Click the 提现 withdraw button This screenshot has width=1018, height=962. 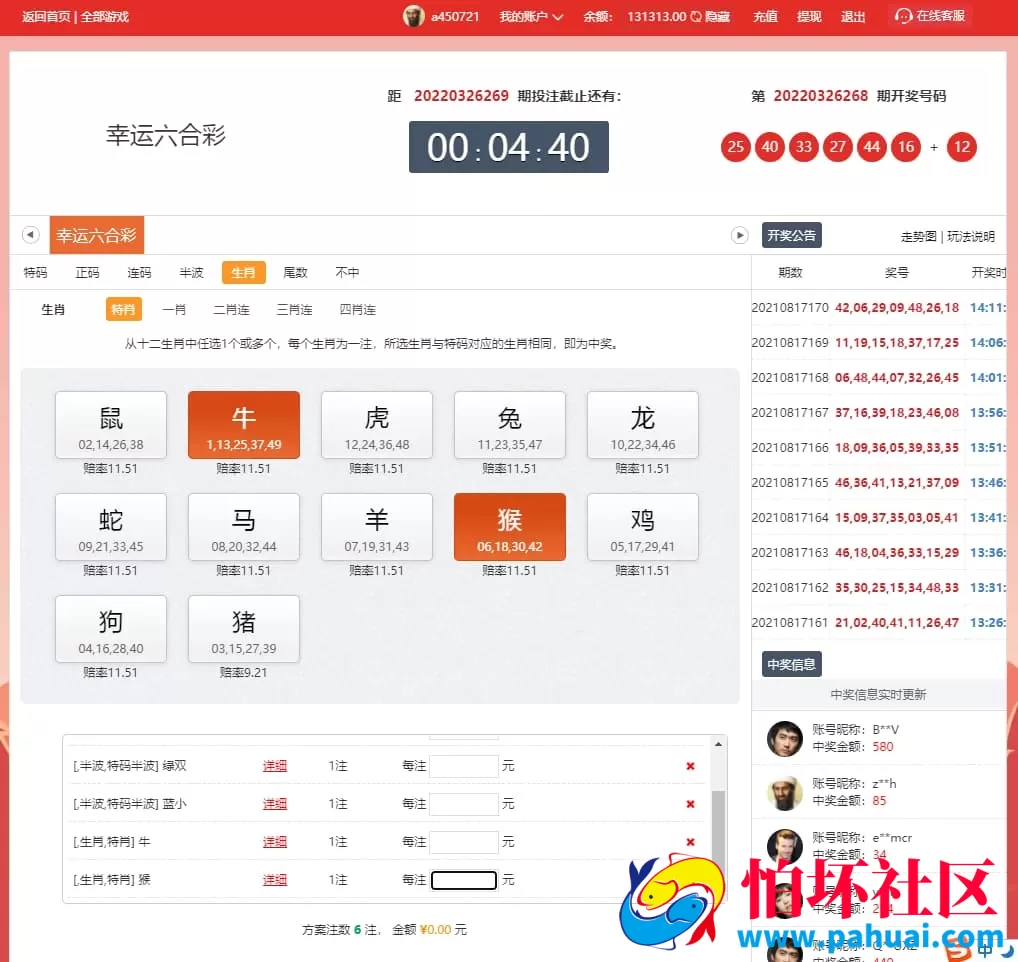pyautogui.click(x=809, y=17)
